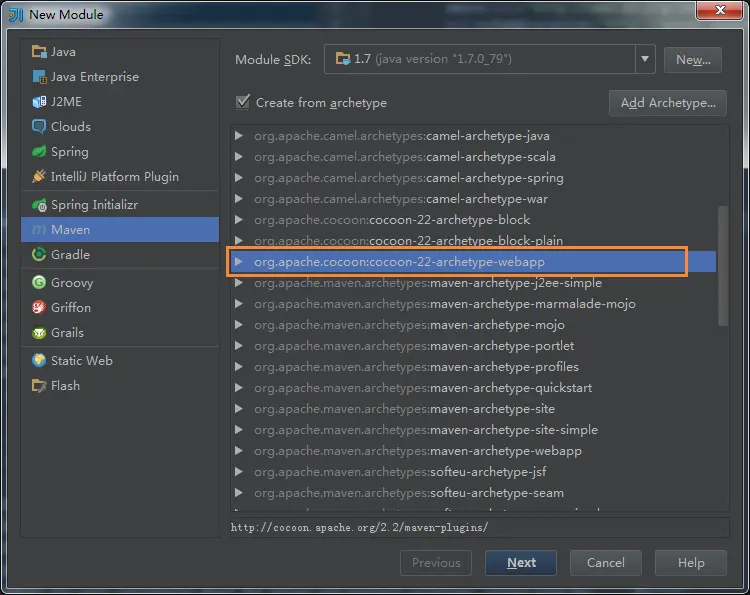Click the J2ME icon
Image resolution: width=750 pixels, height=595 pixels.
coord(39,101)
